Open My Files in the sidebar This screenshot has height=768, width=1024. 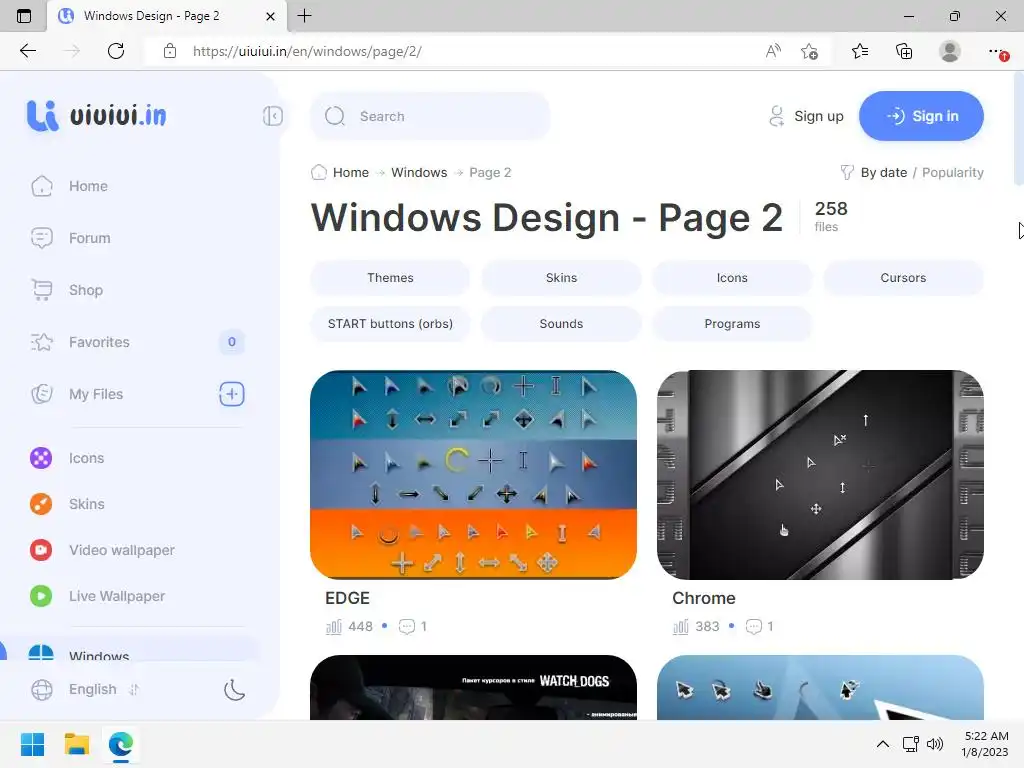pyautogui.click(x=96, y=394)
